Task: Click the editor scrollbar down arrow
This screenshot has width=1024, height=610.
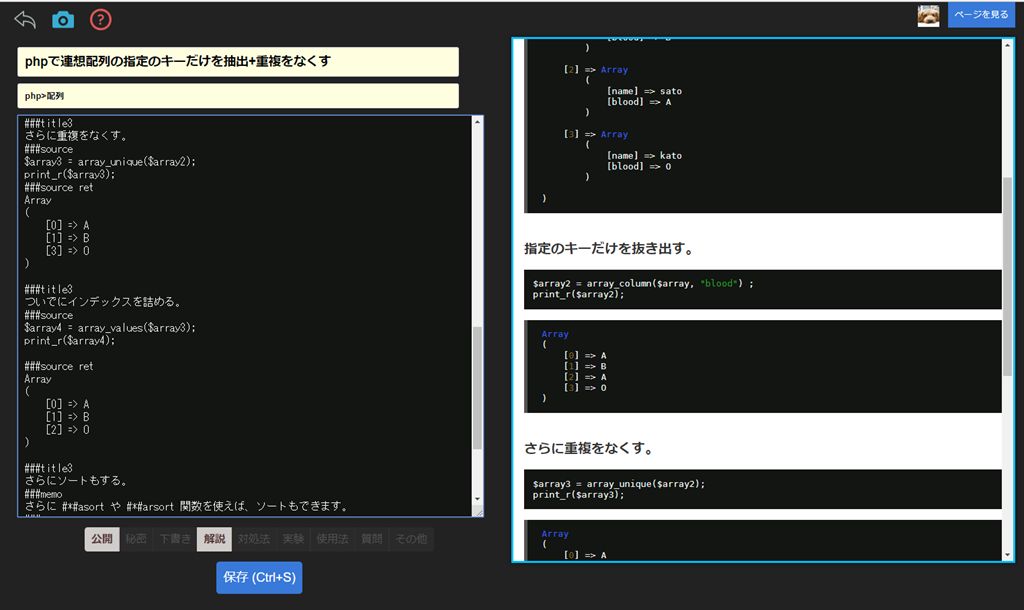Action: [477, 498]
